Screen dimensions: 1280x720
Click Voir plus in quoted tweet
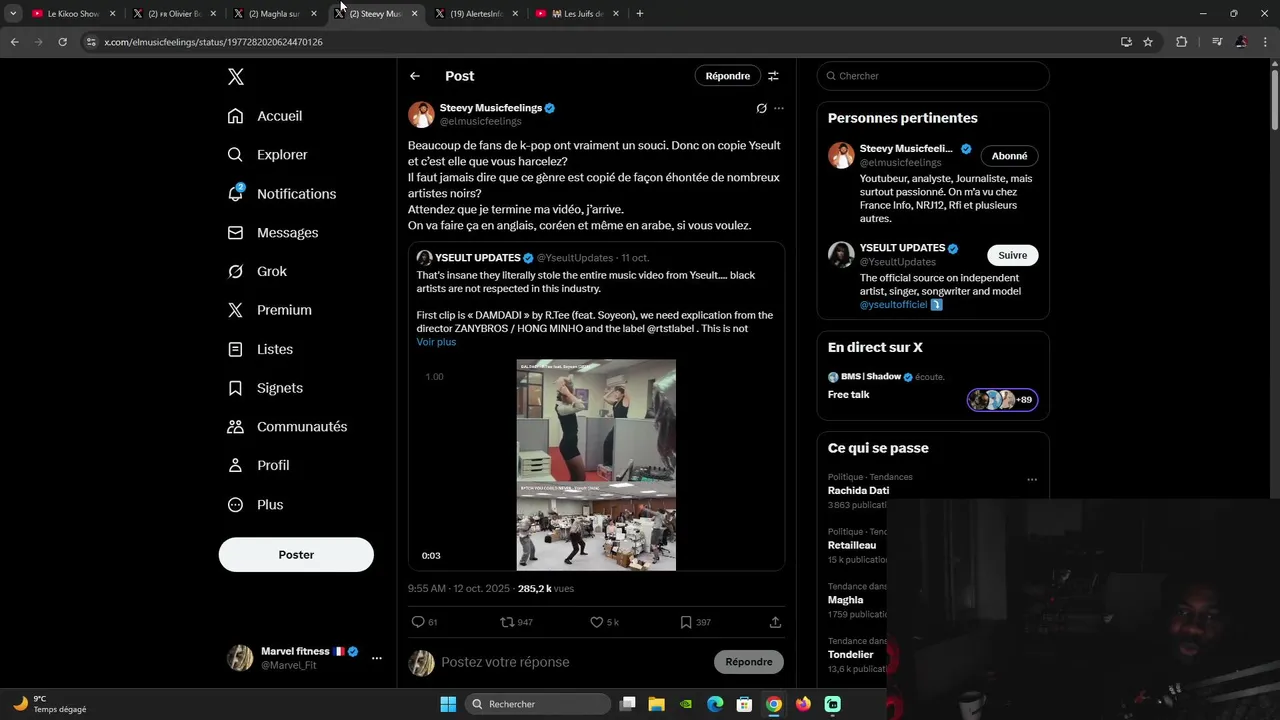coord(436,342)
